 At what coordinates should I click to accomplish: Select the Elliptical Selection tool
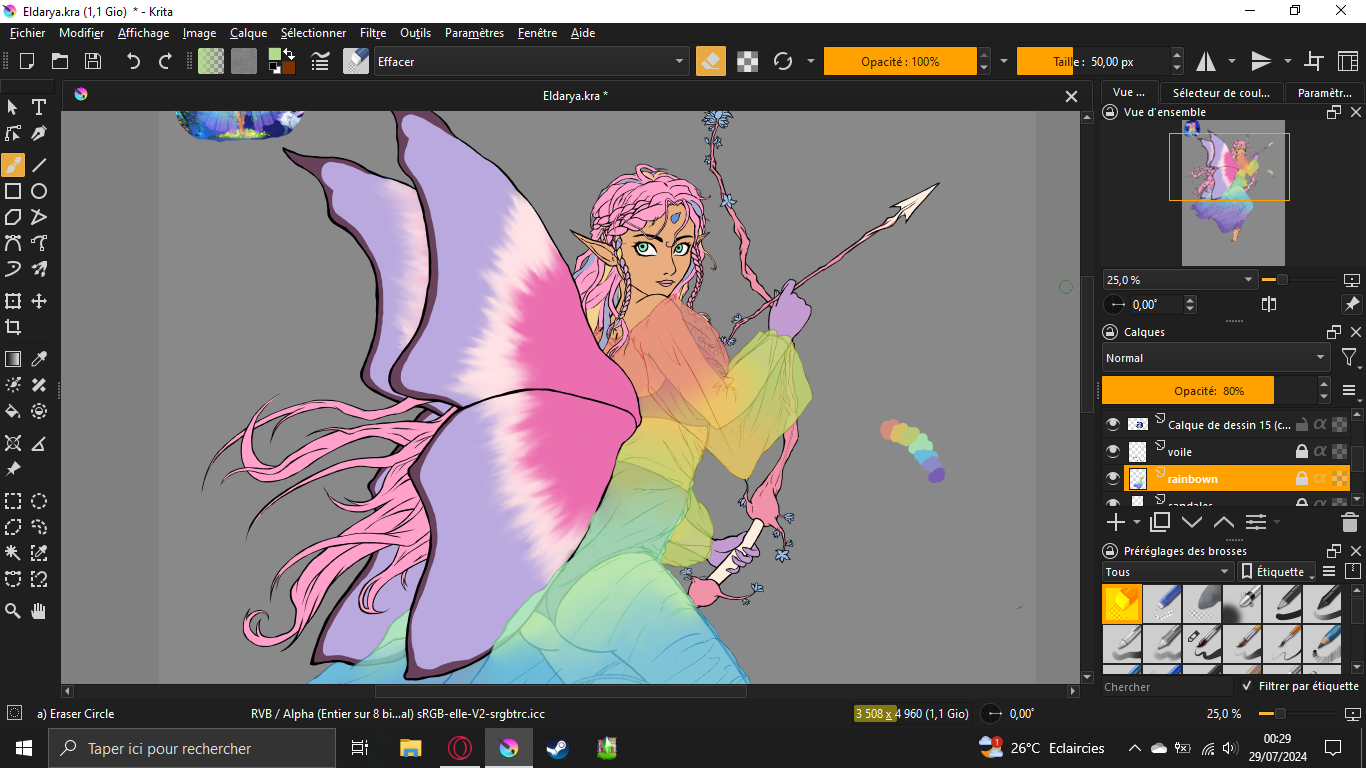click(39, 501)
